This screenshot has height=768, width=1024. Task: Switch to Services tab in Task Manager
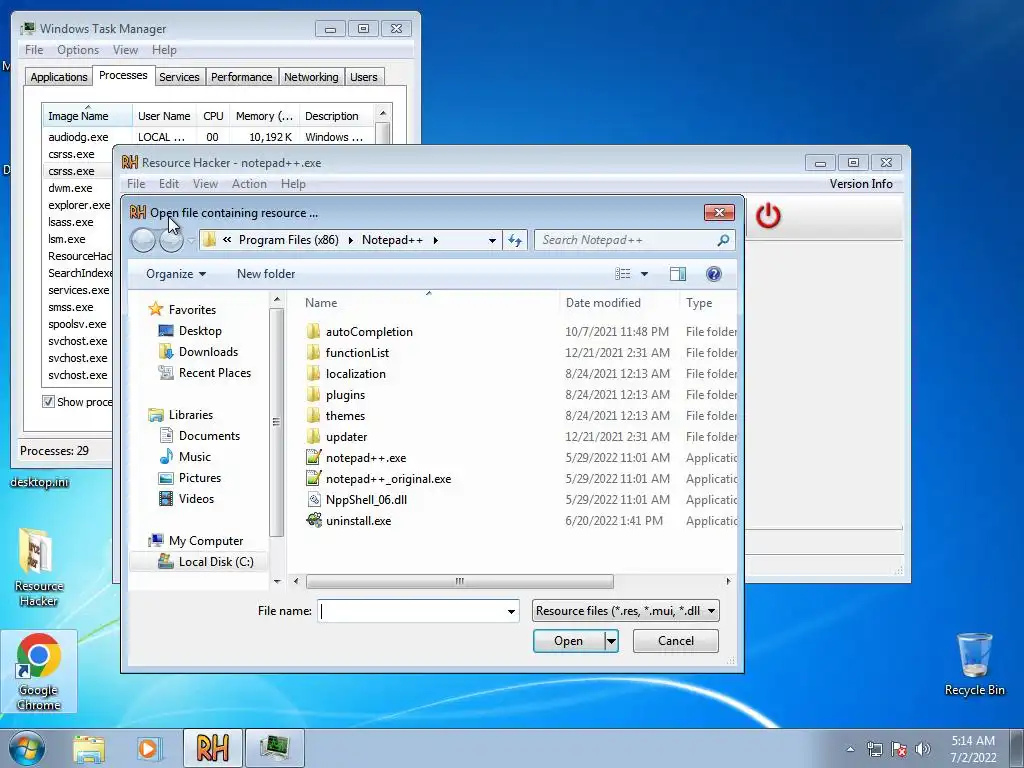pos(179,77)
